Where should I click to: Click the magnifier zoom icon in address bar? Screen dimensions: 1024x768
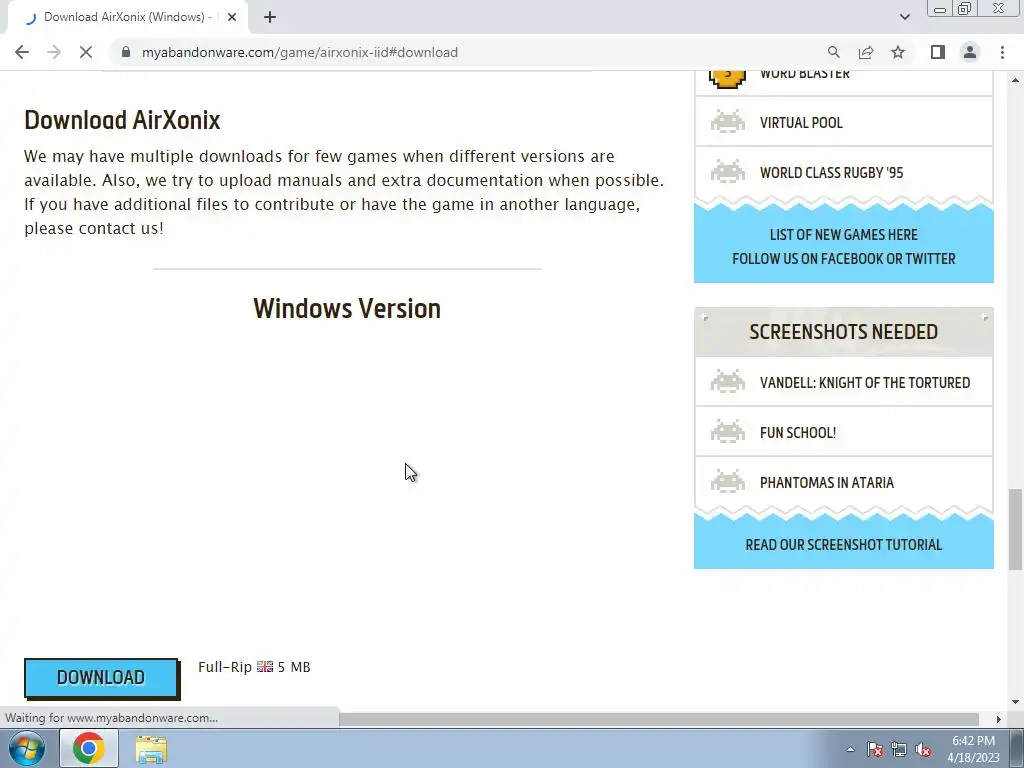[x=833, y=52]
